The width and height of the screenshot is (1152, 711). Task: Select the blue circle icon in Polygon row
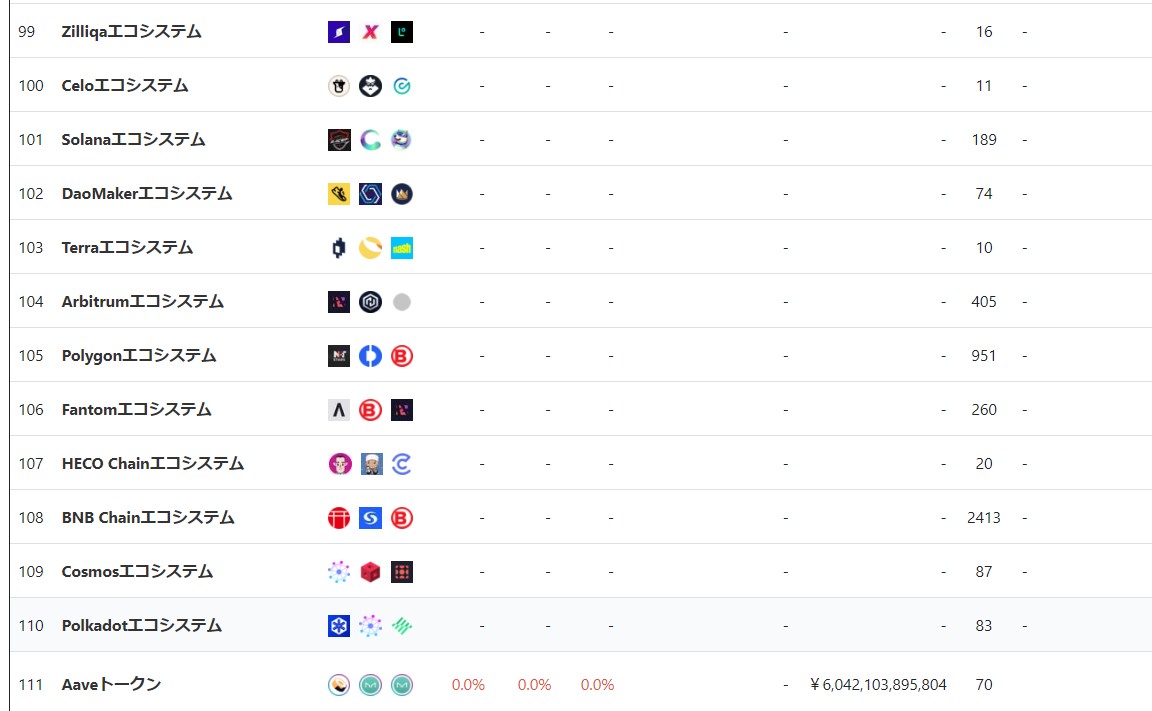pos(370,356)
